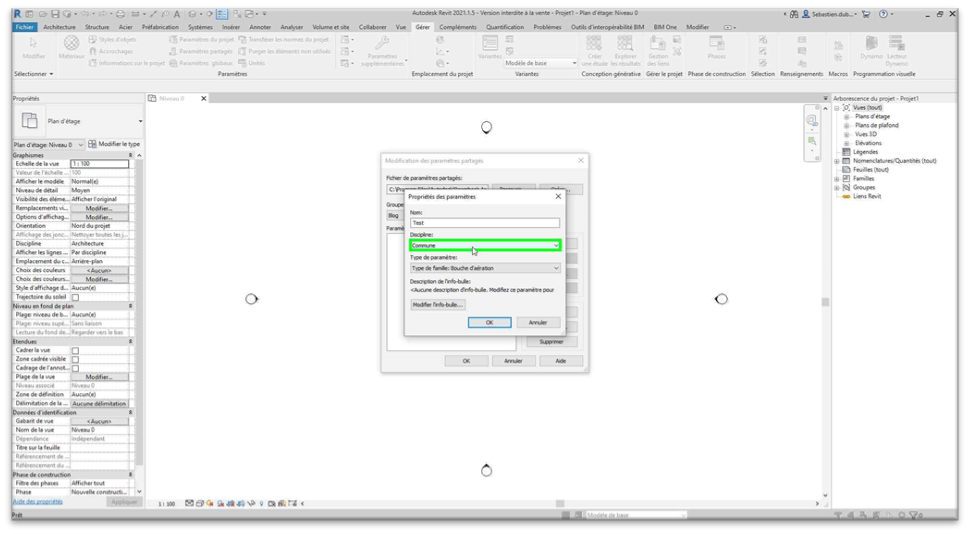Check the Zone cadrée visible checkbox
The height and width of the screenshot is (534, 969).
coord(75,359)
